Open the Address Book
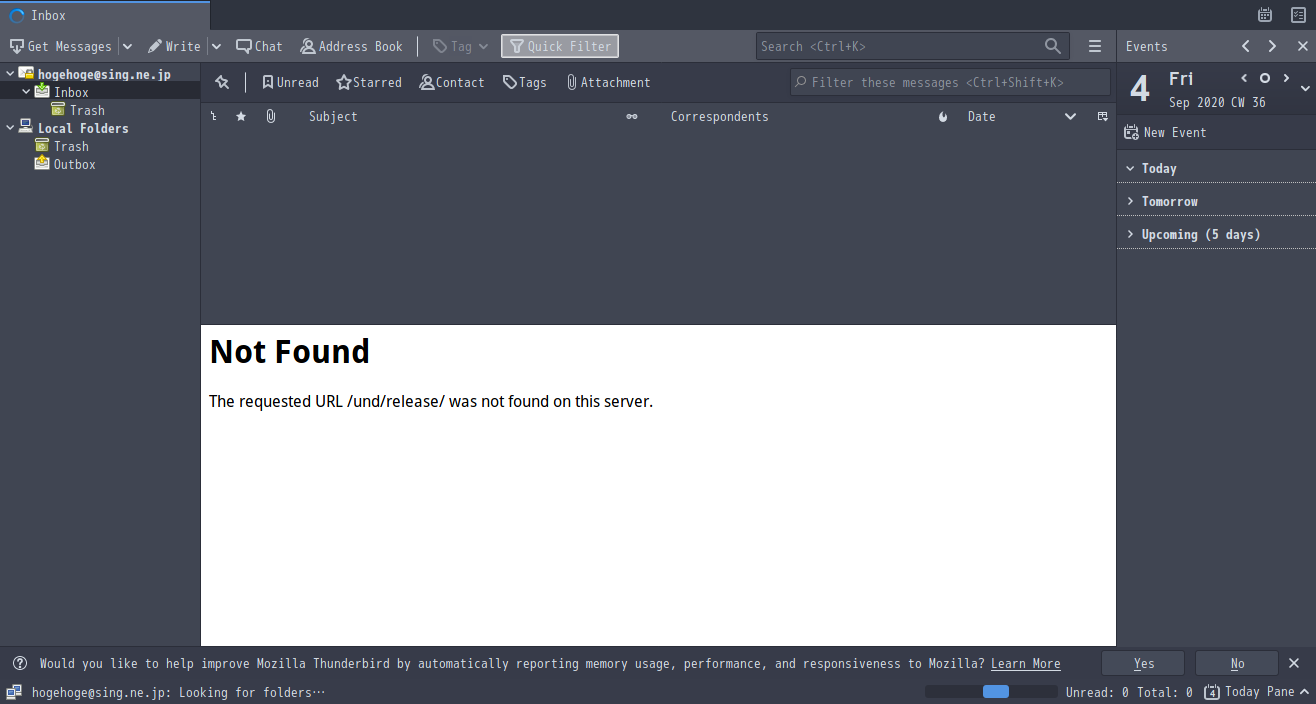The height and width of the screenshot is (704, 1316). coord(351,46)
